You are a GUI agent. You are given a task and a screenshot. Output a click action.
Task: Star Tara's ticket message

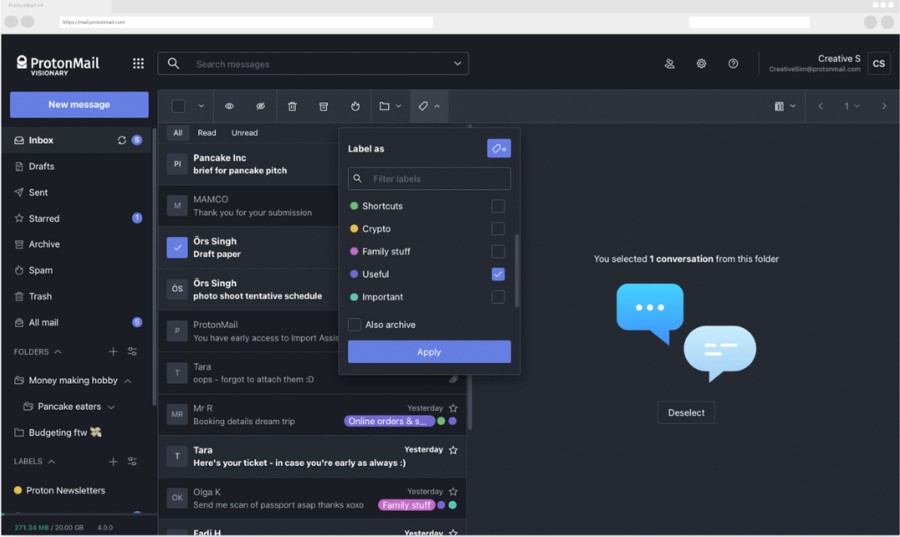(453, 450)
